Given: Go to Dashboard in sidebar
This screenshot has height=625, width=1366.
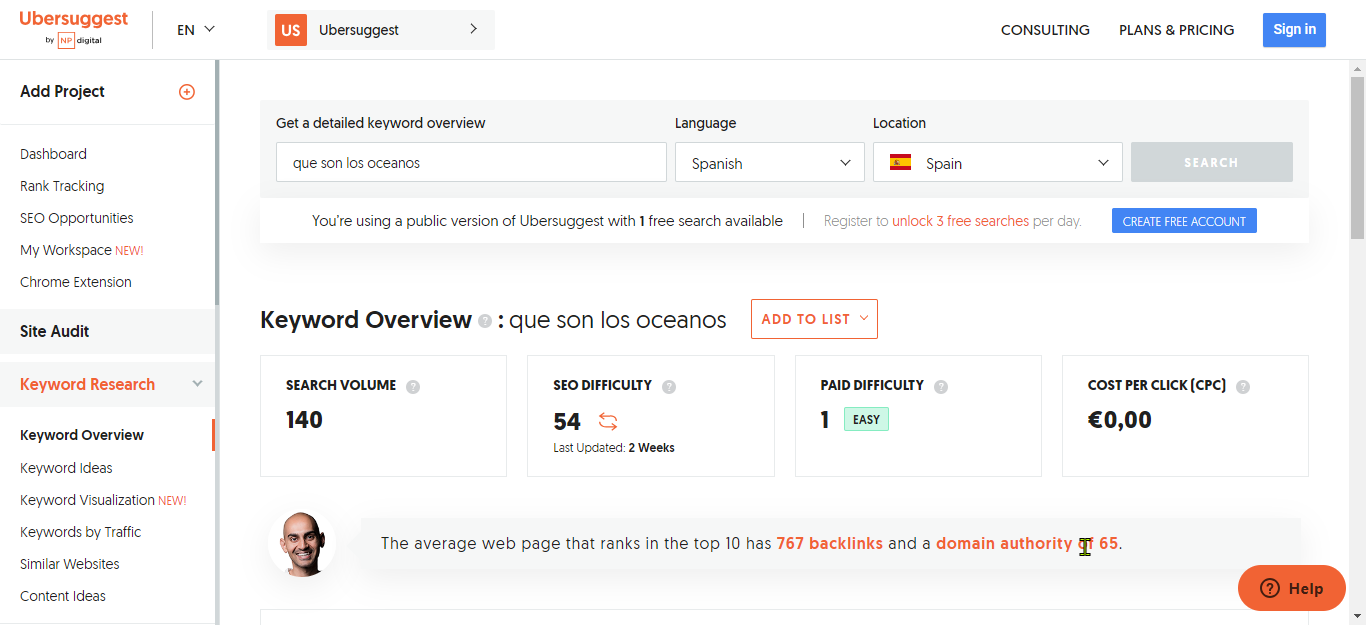Looking at the screenshot, I should (x=53, y=154).
